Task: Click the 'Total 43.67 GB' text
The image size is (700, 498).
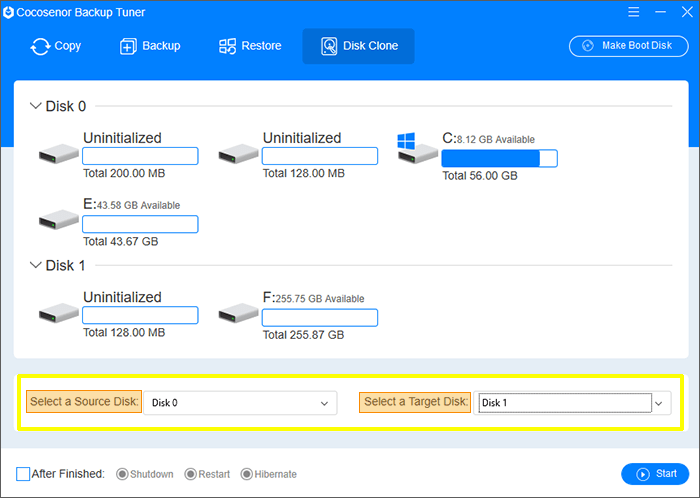Action: click(121, 241)
